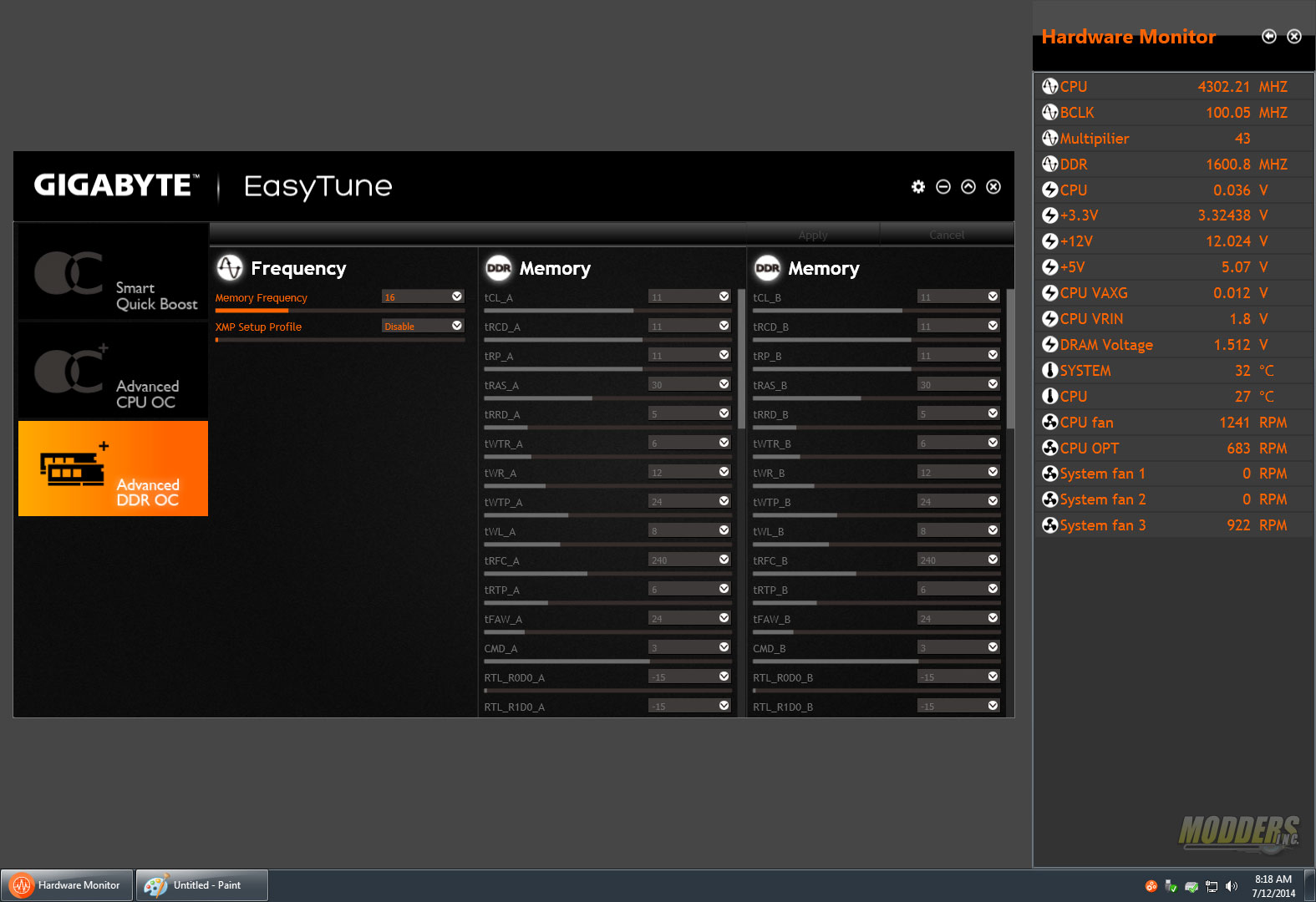Click the CPU fan 1241 RPM value
This screenshot has width=1316, height=902.
1252,423
